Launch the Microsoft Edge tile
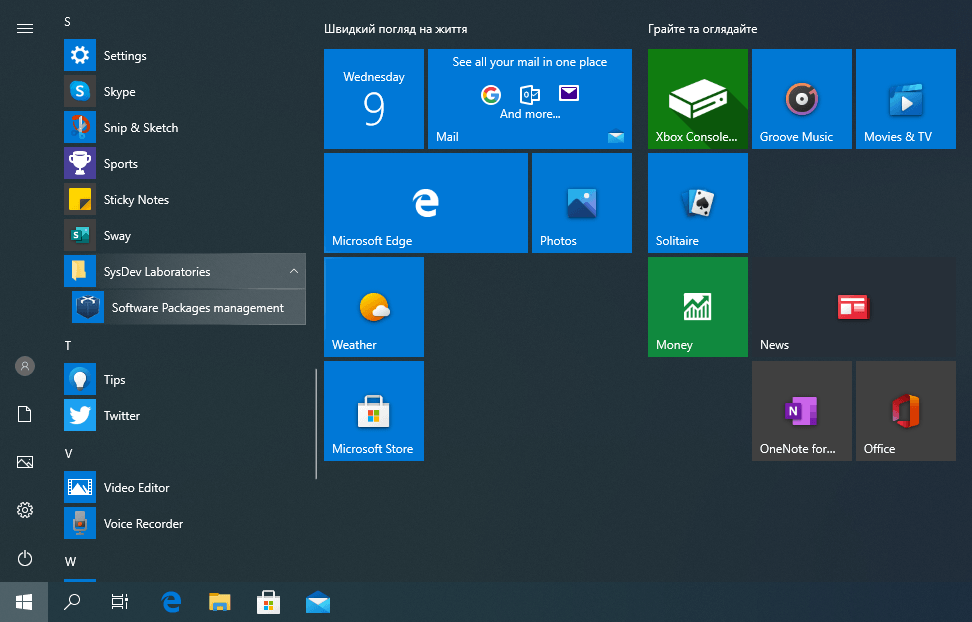 426,203
